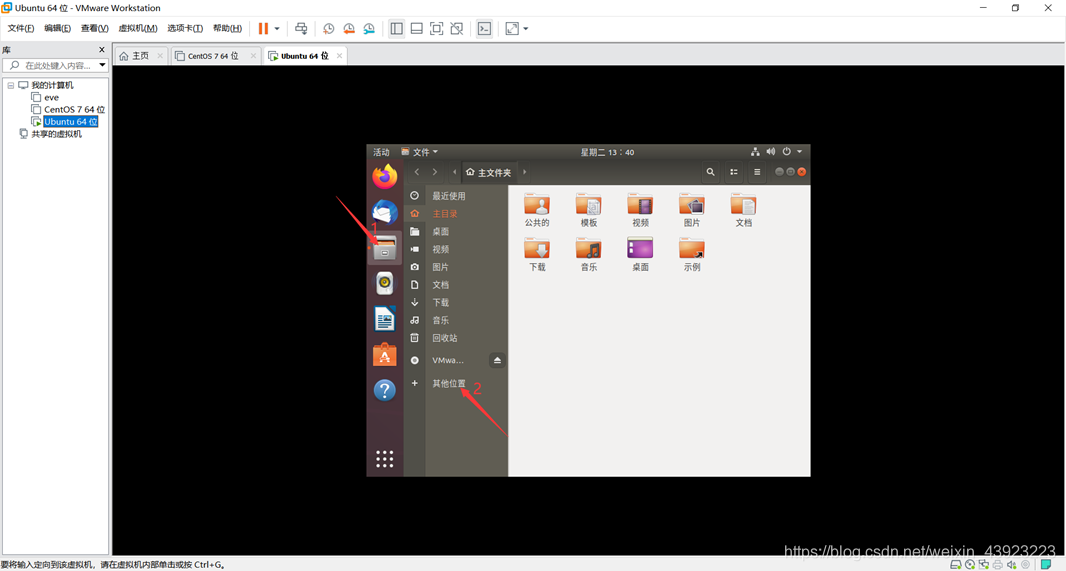Open Ubuntu Software from the dock
The image size is (1066, 571).
pos(385,354)
